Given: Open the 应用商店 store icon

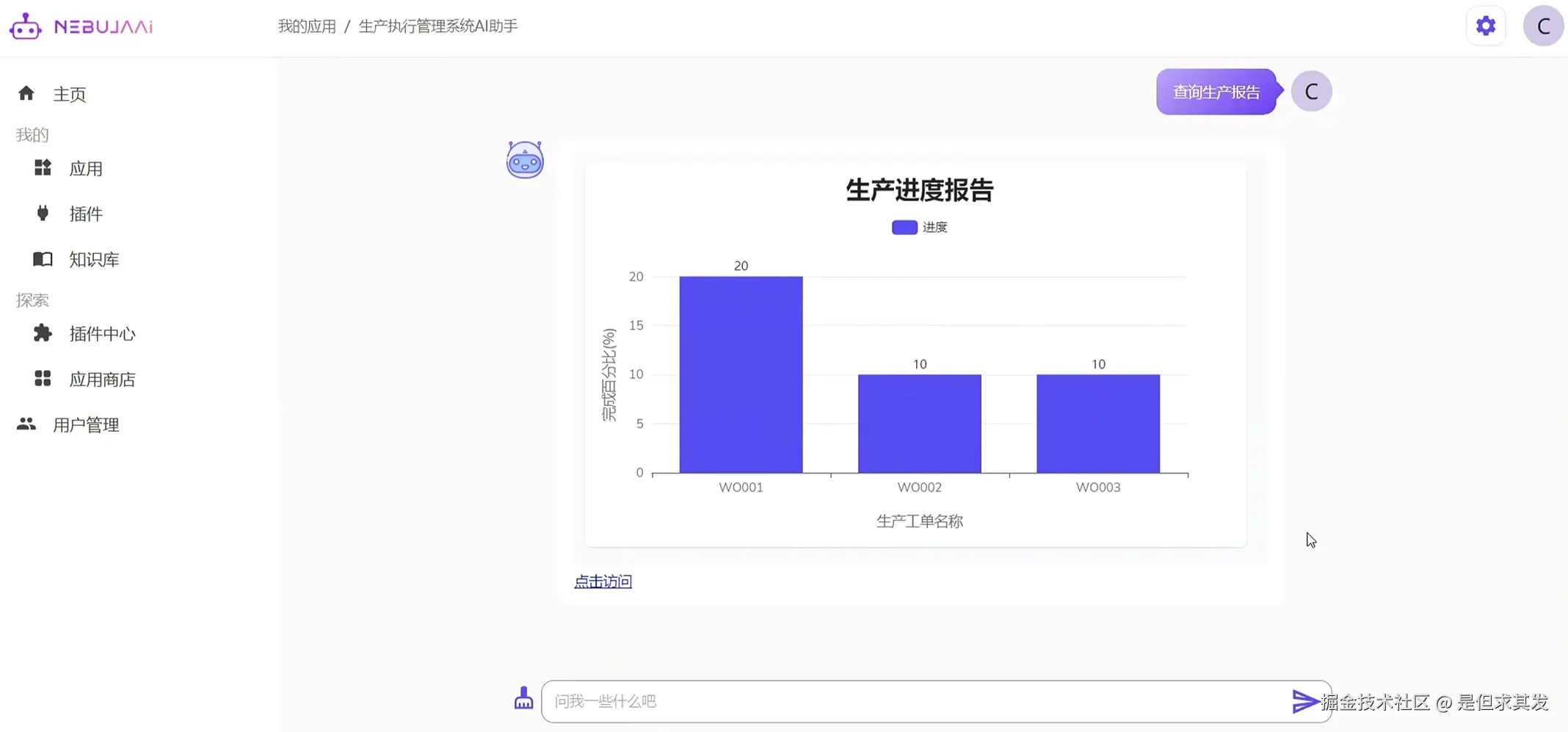Looking at the screenshot, I should [42, 379].
